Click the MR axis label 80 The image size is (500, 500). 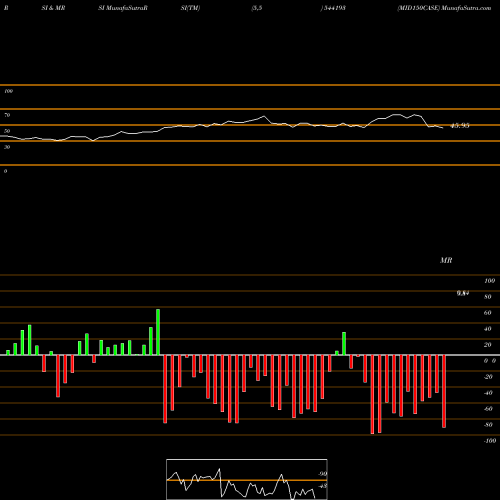pos(488,297)
